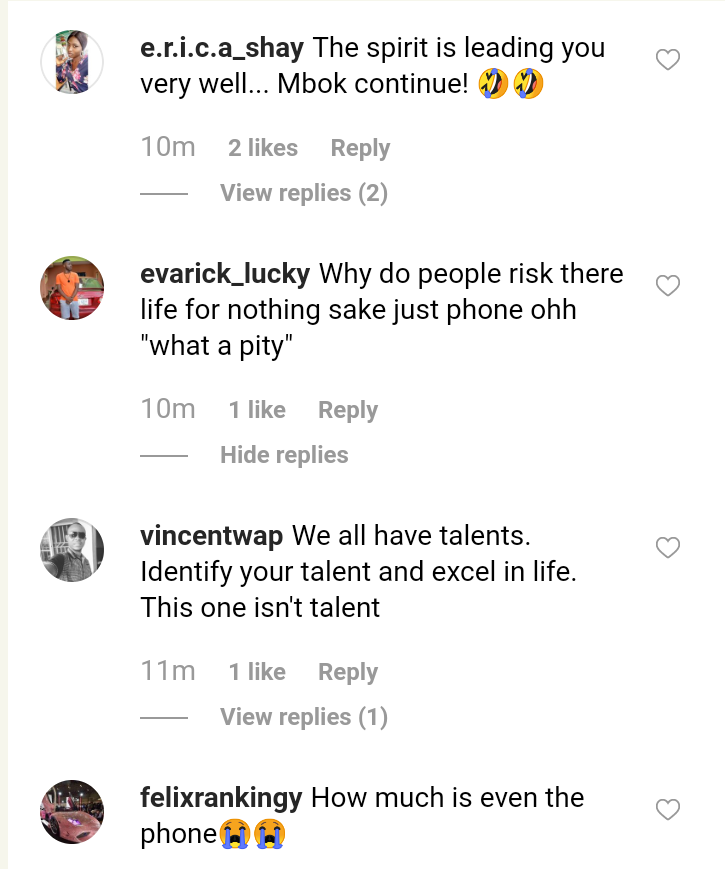Go to vincentwap's profile via username
725x869 pixels.
point(212,536)
